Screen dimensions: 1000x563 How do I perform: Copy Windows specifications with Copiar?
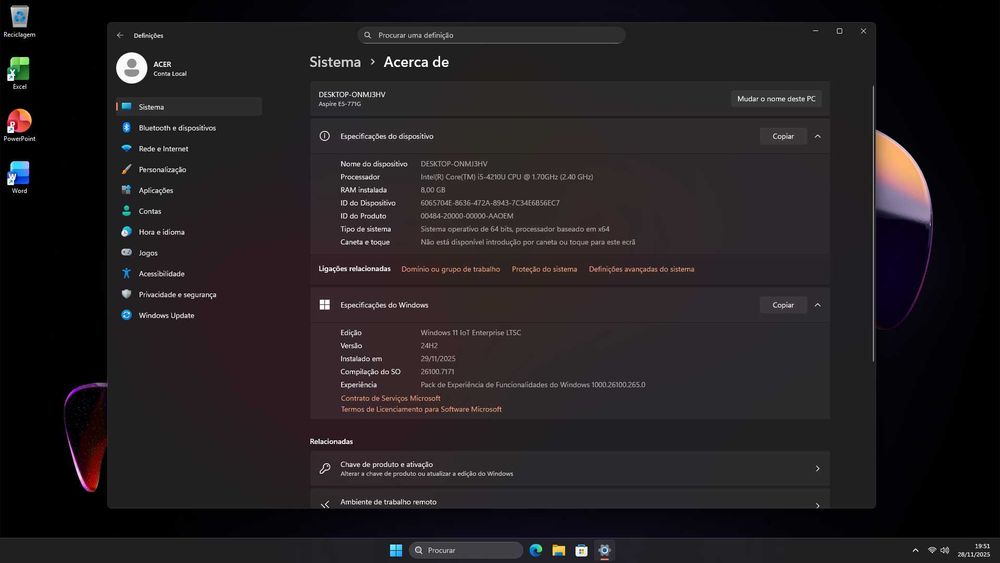[783, 305]
